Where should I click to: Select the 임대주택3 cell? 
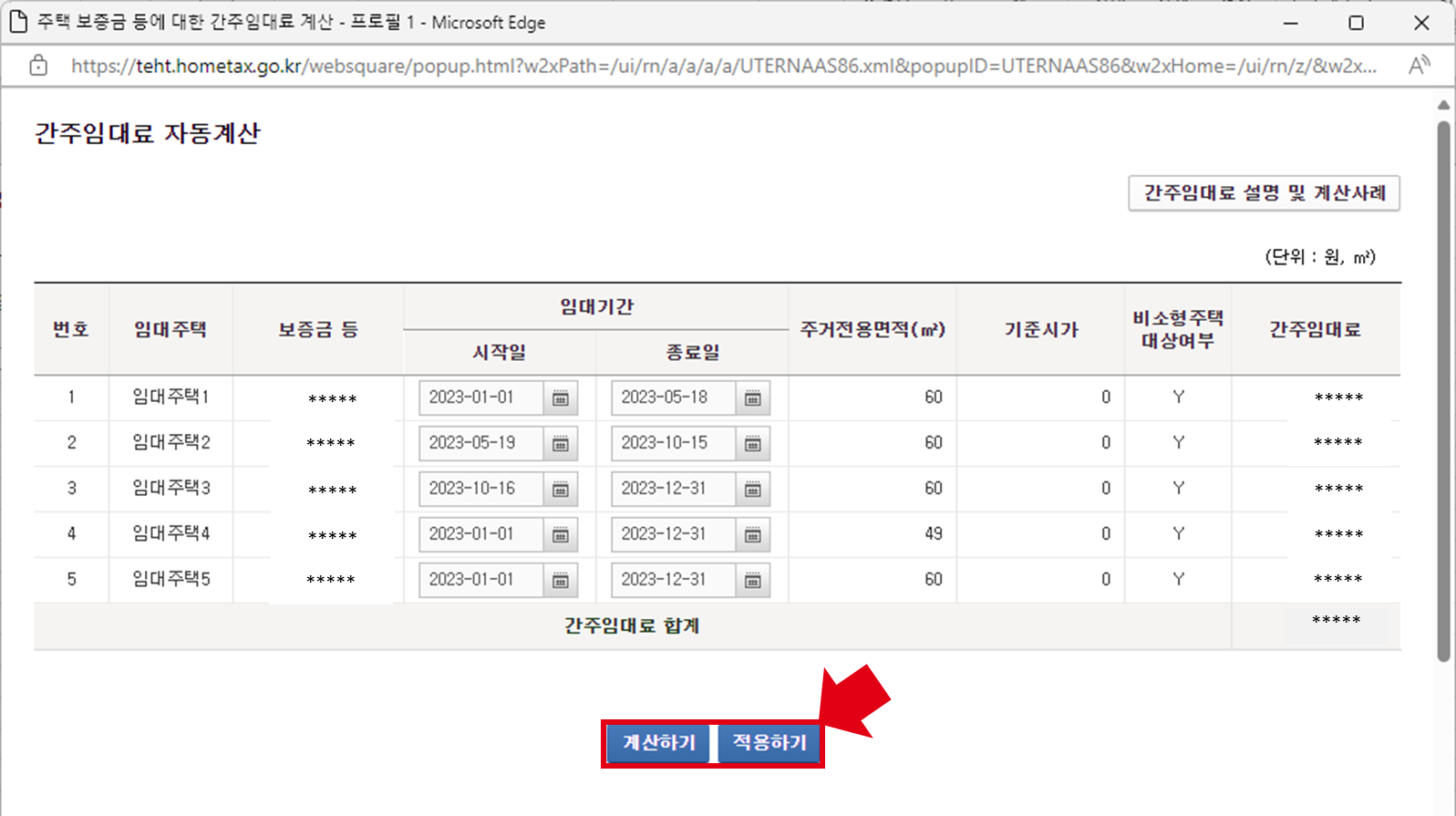coord(170,489)
